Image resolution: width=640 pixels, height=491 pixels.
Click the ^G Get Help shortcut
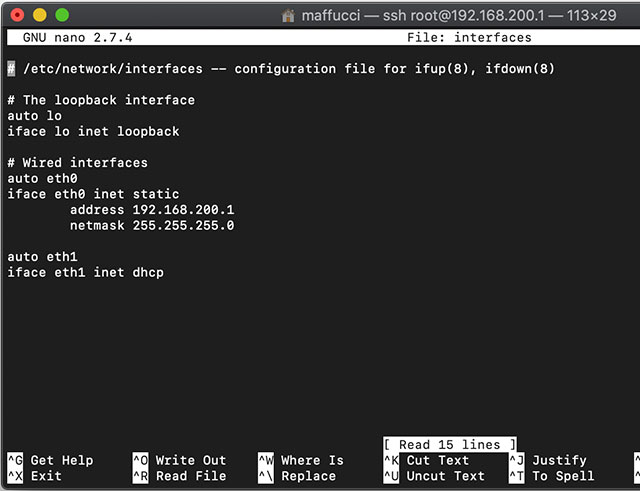(x=50, y=461)
